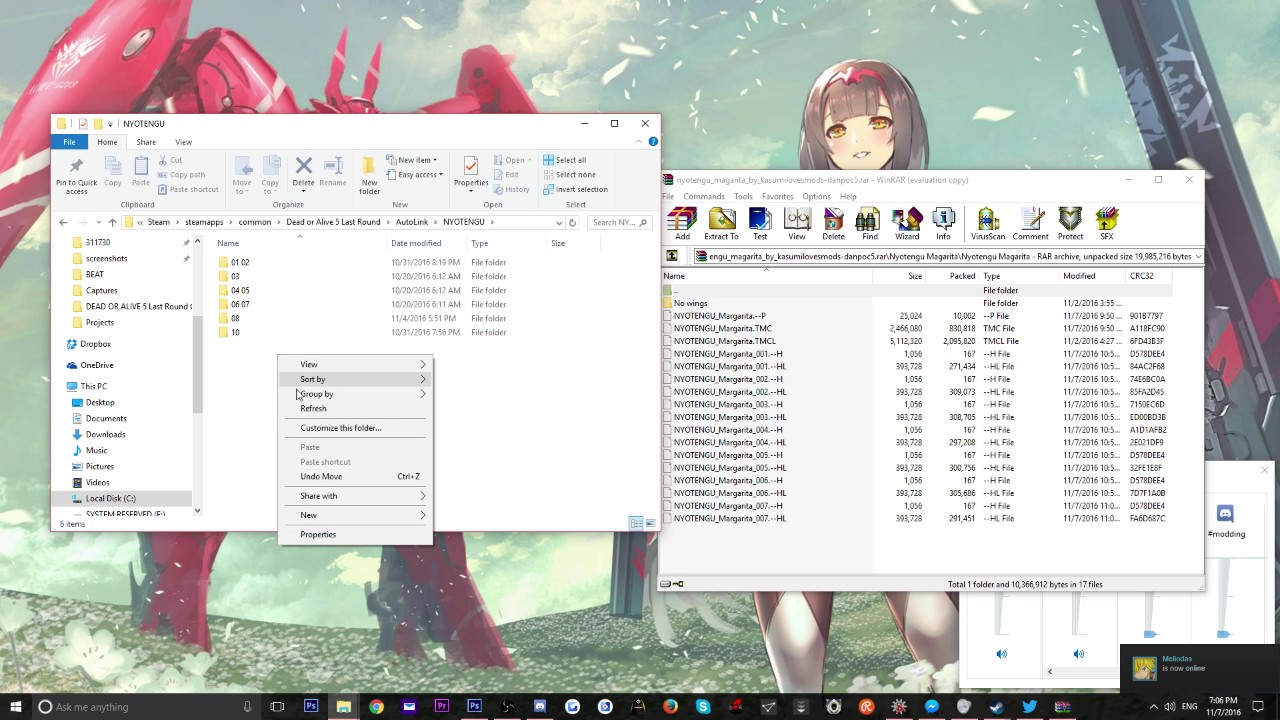
Task: Expand recent locations arrow in Explorer
Action: [97, 222]
